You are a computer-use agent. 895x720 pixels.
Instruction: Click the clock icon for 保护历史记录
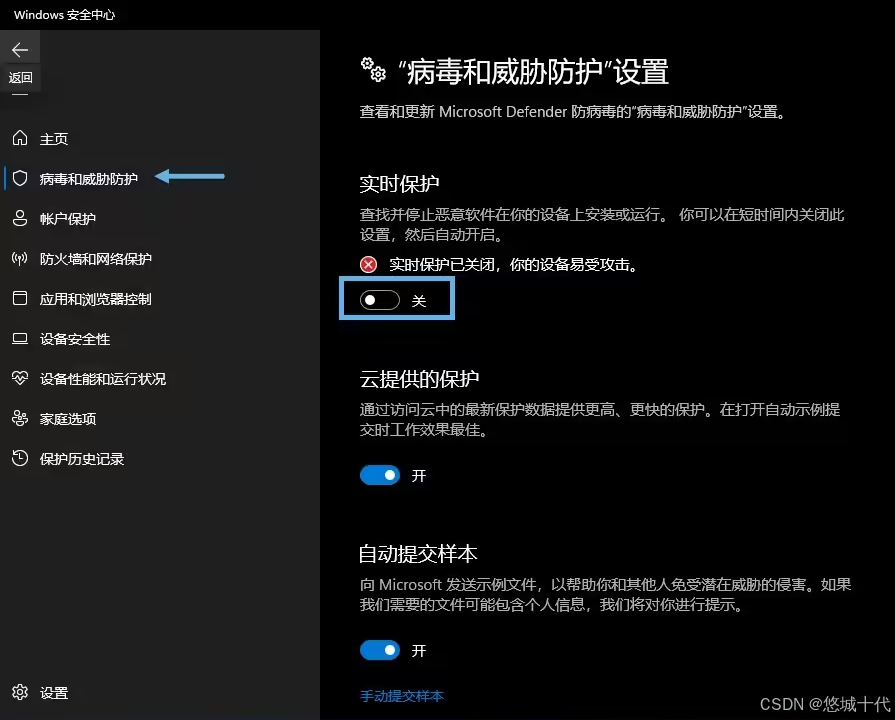coord(20,458)
